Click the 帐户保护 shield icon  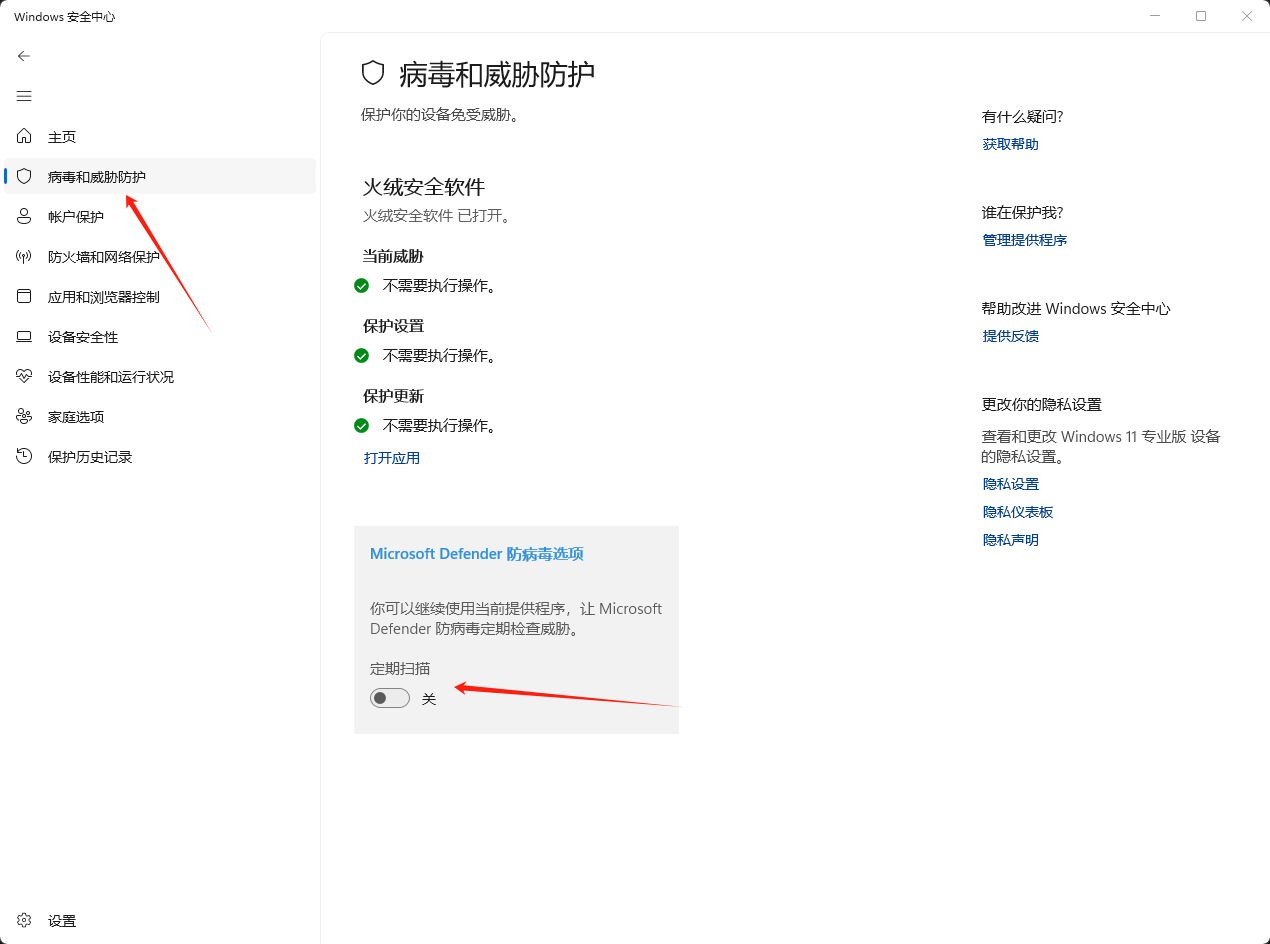tap(24, 216)
